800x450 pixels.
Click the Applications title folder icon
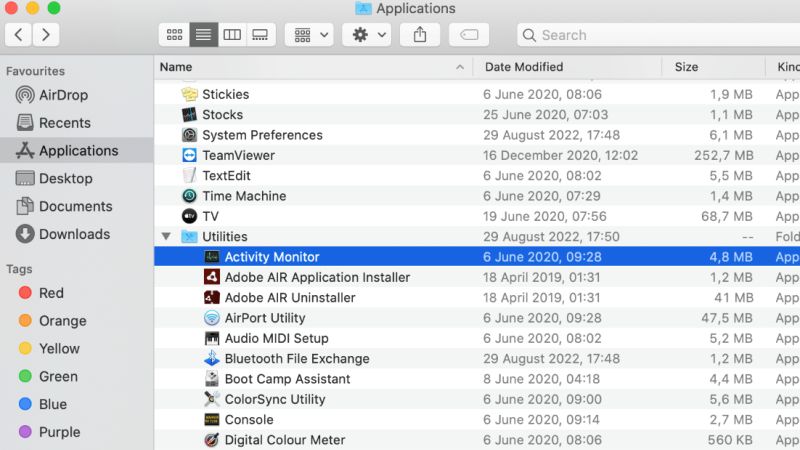tap(363, 8)
